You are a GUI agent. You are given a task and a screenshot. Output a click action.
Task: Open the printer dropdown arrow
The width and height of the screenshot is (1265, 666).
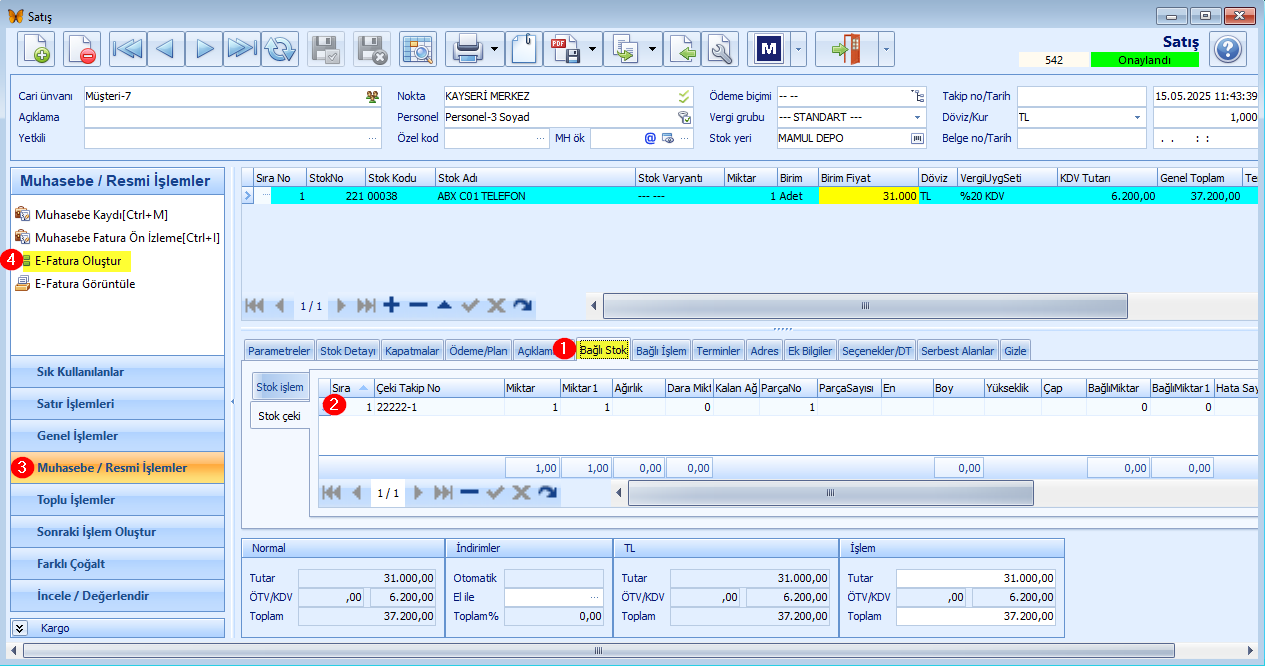tap(494, 48)
